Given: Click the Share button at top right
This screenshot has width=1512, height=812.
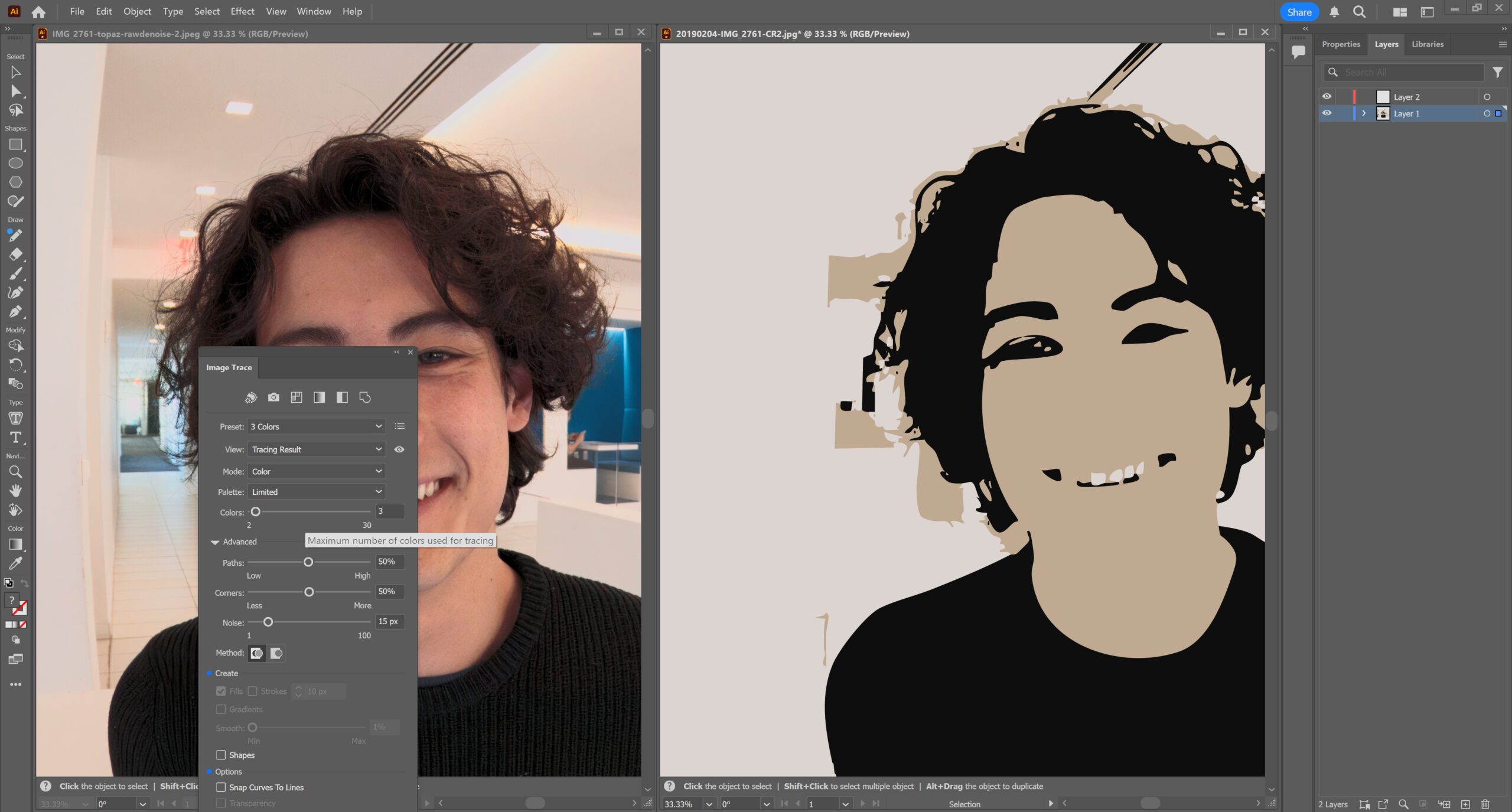Looking at the screenshot, I should click(x=1299, y=12).
